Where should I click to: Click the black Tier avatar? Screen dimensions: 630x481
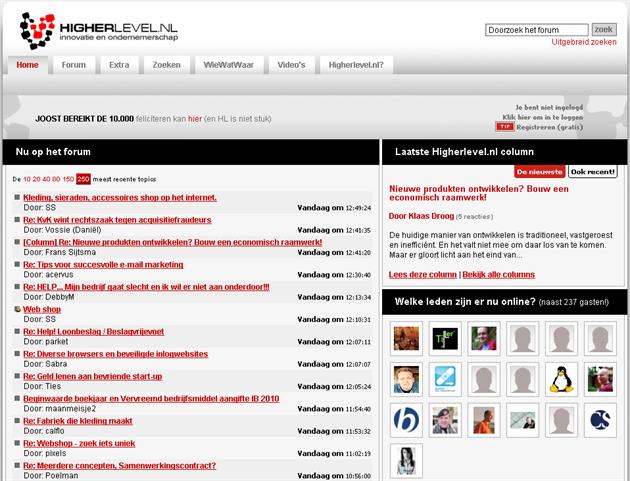point(446,337)
